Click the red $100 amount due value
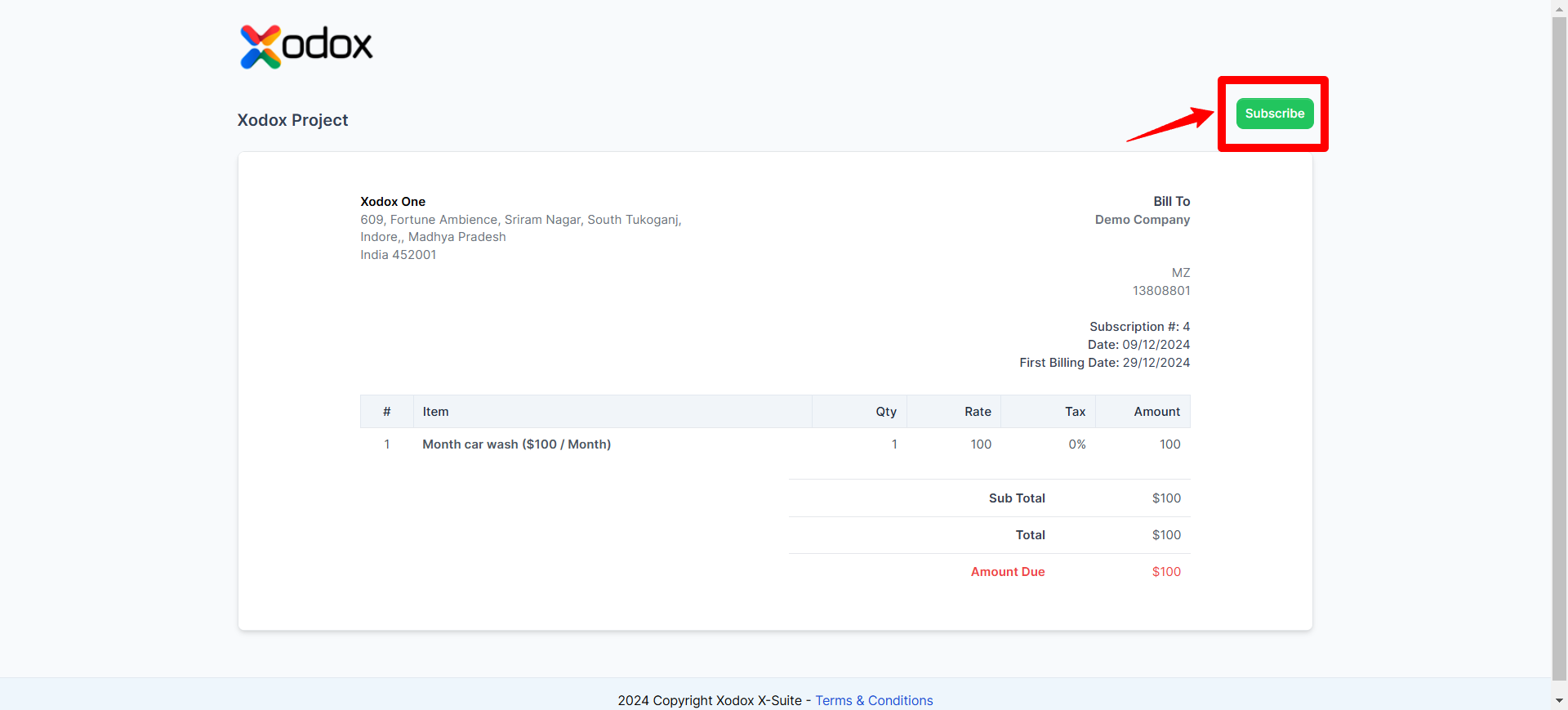Viewport: 1568px width, 710px height. 1166,572
